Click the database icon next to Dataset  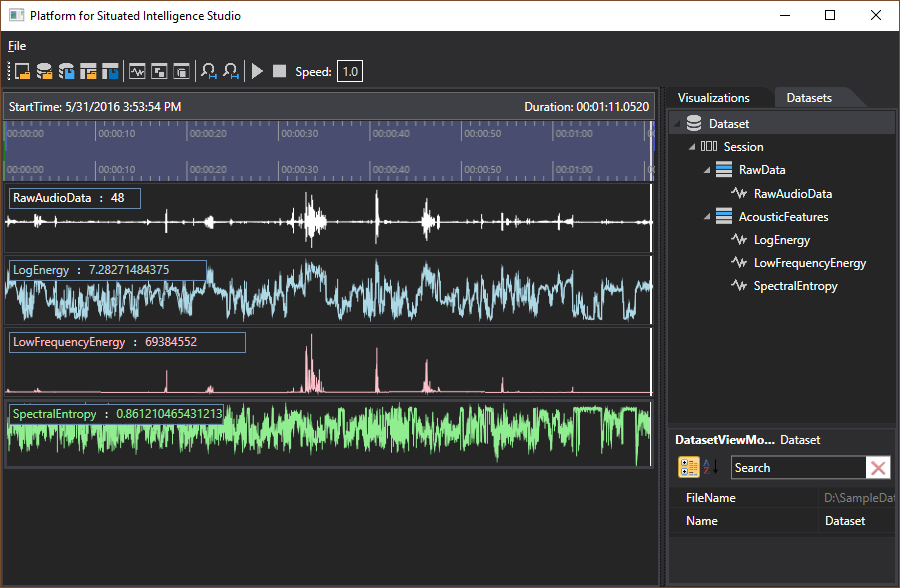pos(694,122)
